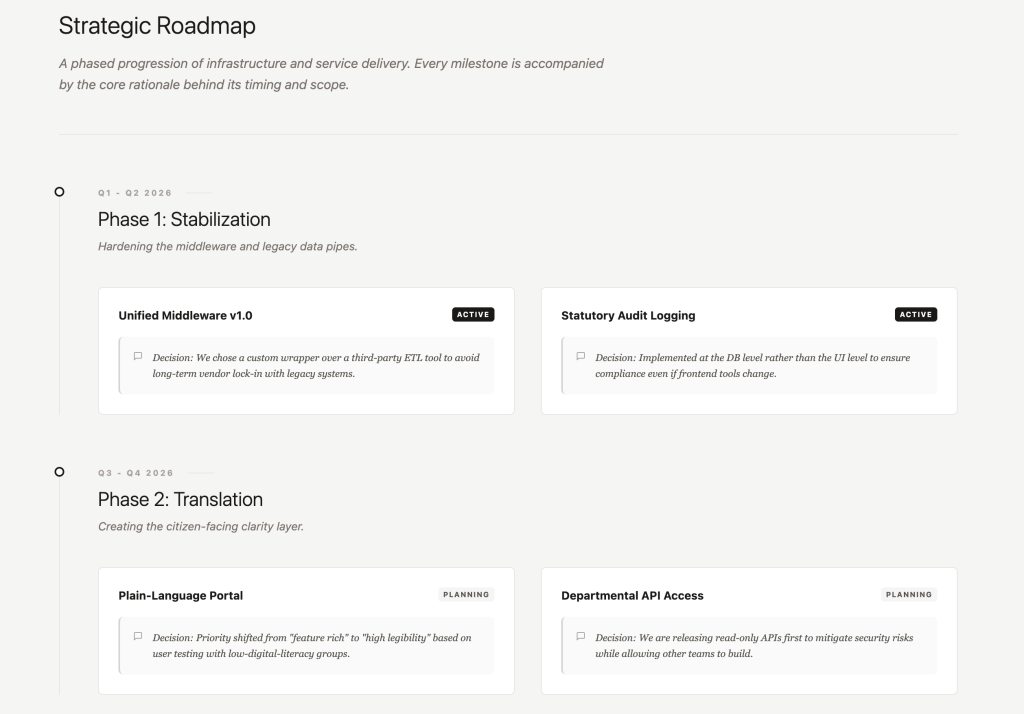Click the ACTIVE badge on Statutory Audit Logging

(x=915, y=314)
